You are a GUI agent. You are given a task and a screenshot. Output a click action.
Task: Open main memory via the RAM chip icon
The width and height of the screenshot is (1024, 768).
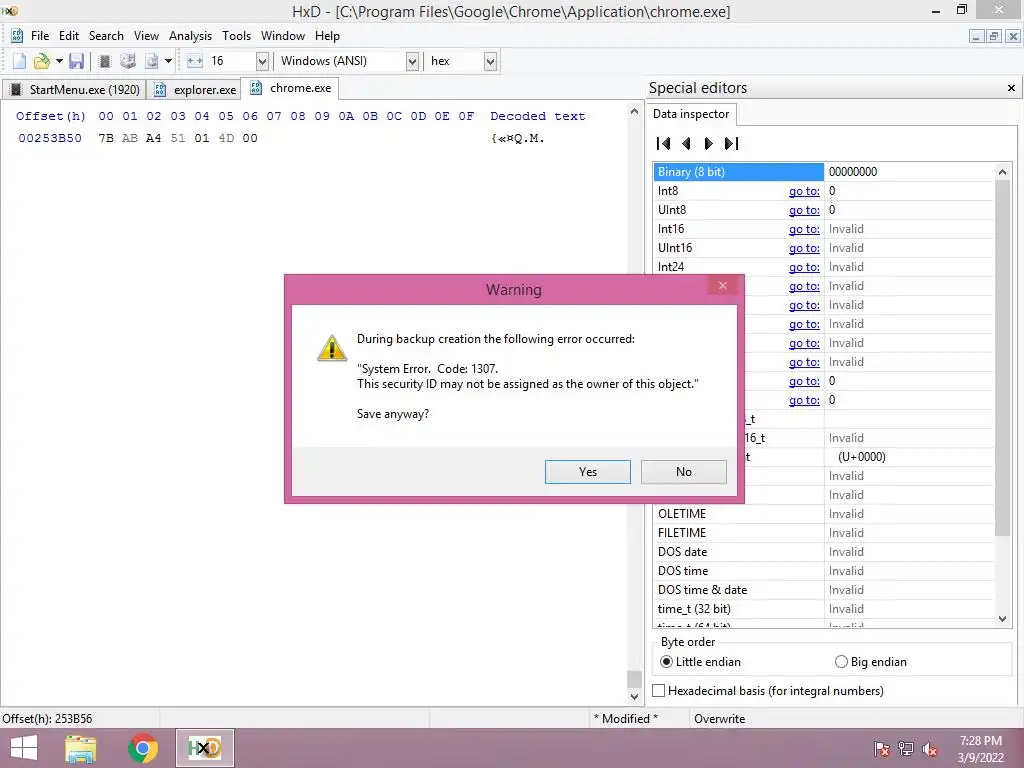point(104,61)
